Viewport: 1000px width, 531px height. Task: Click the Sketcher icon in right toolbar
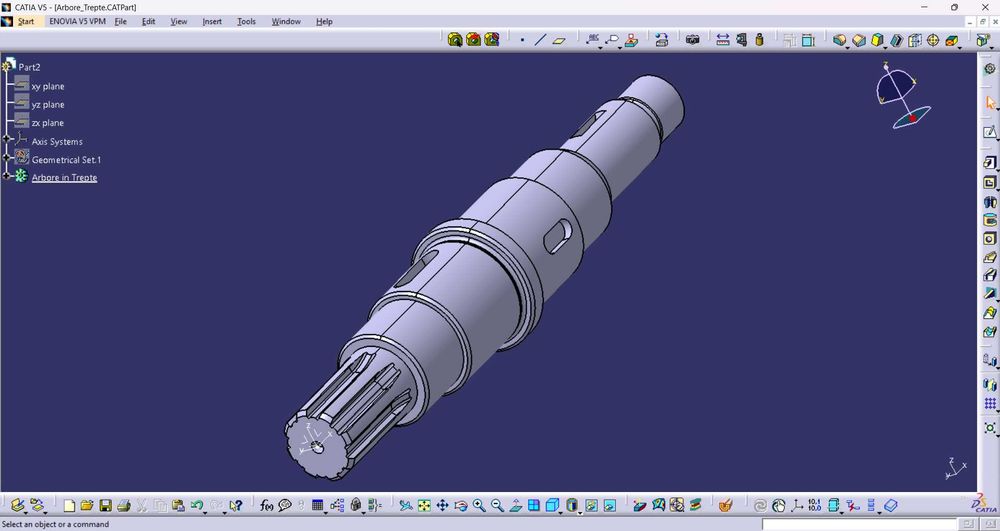coord(990,132)
